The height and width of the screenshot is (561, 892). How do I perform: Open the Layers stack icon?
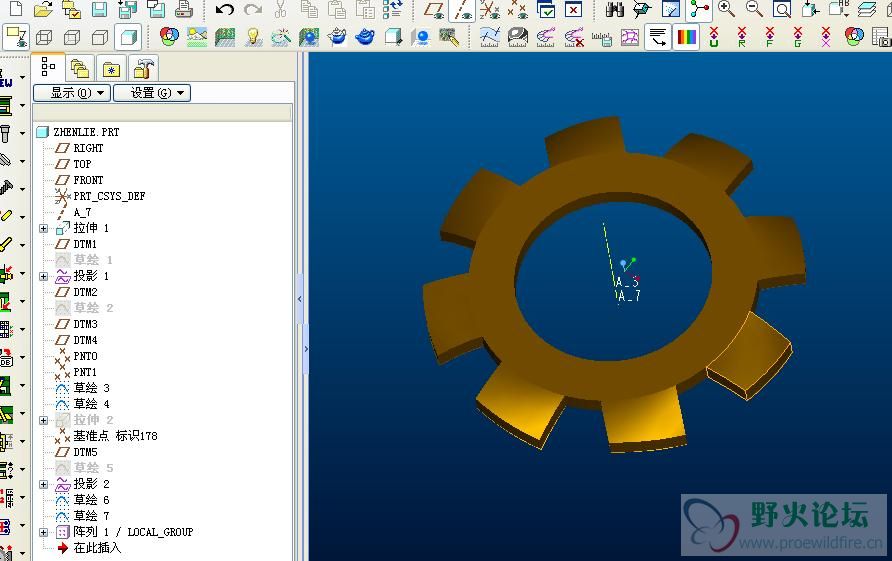point(867,9)
